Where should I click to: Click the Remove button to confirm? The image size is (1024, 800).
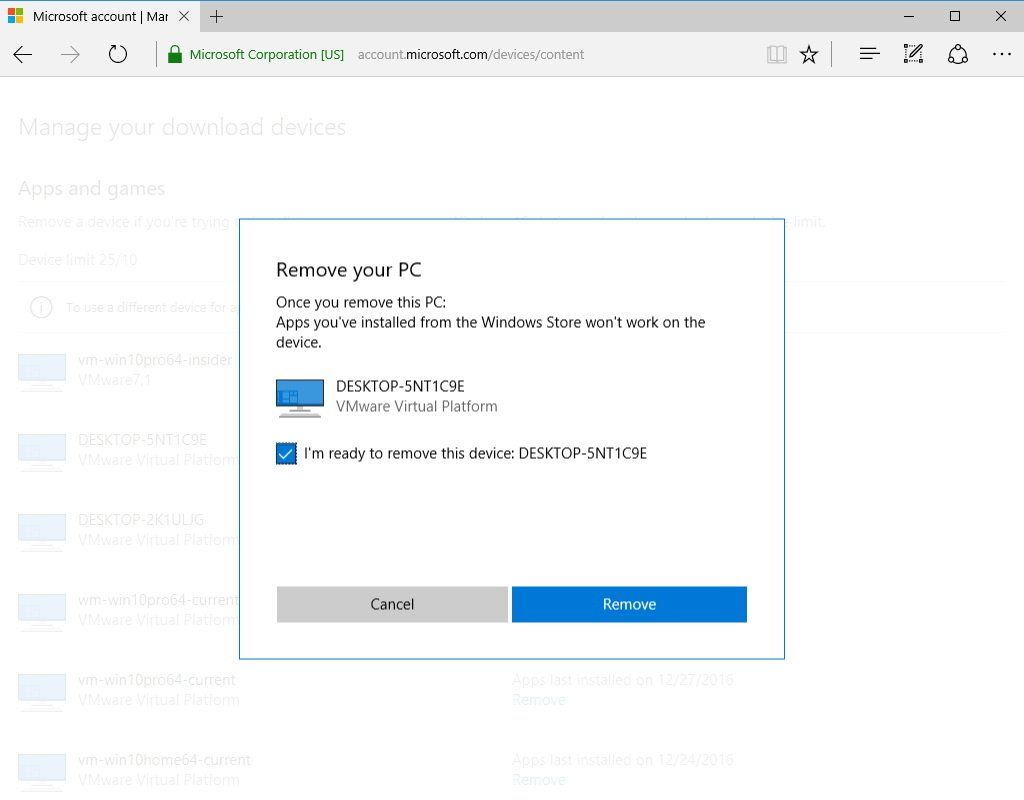[x=629, y=604]
